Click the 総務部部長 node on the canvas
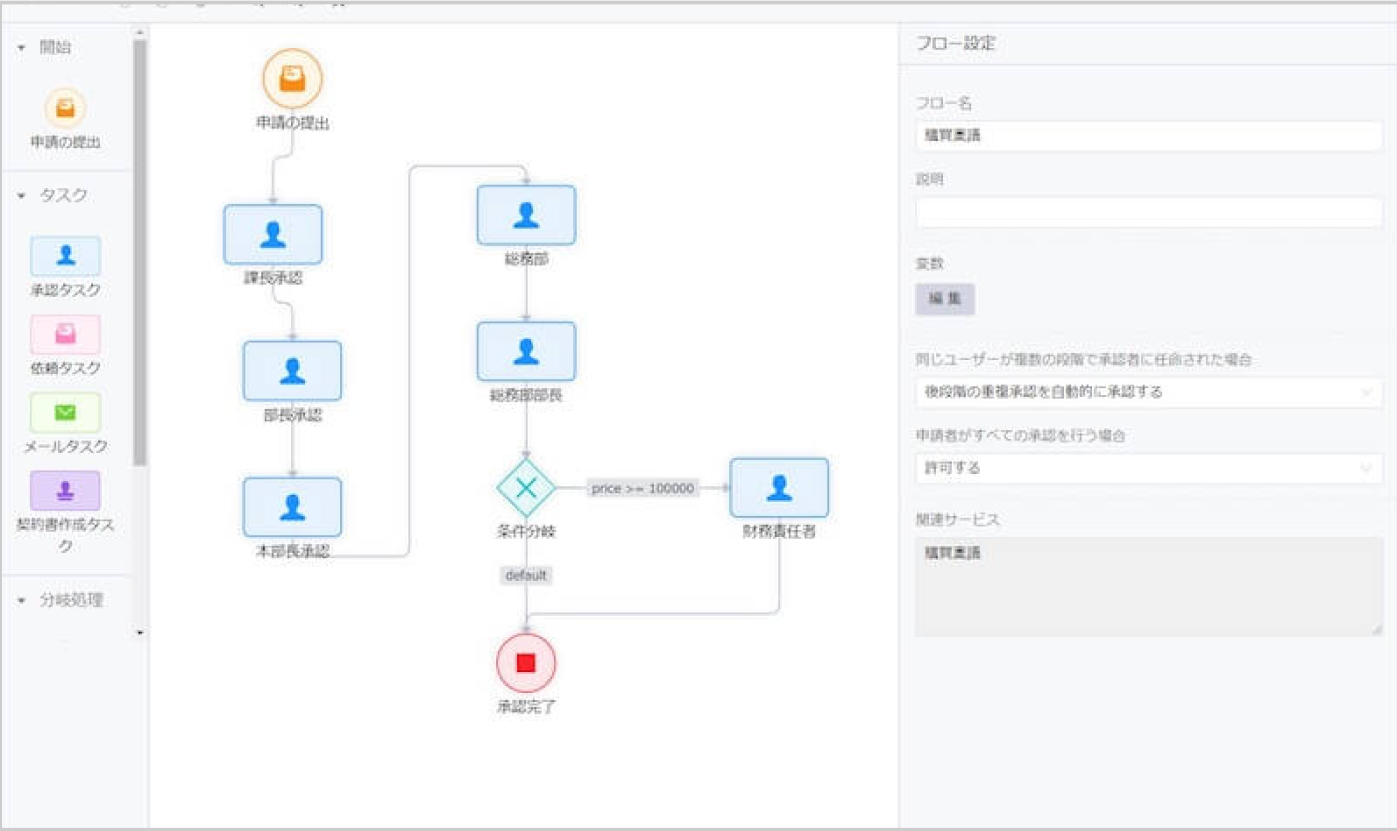The width and height of the screenshot is (1397, 831). click(527, 351)
